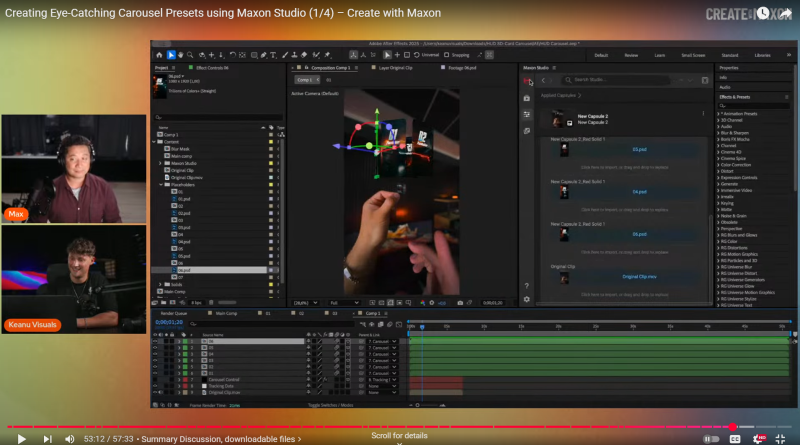Expand the Solids folder
The width and height of the screenshot is (800, 445).
coord(160,284)
